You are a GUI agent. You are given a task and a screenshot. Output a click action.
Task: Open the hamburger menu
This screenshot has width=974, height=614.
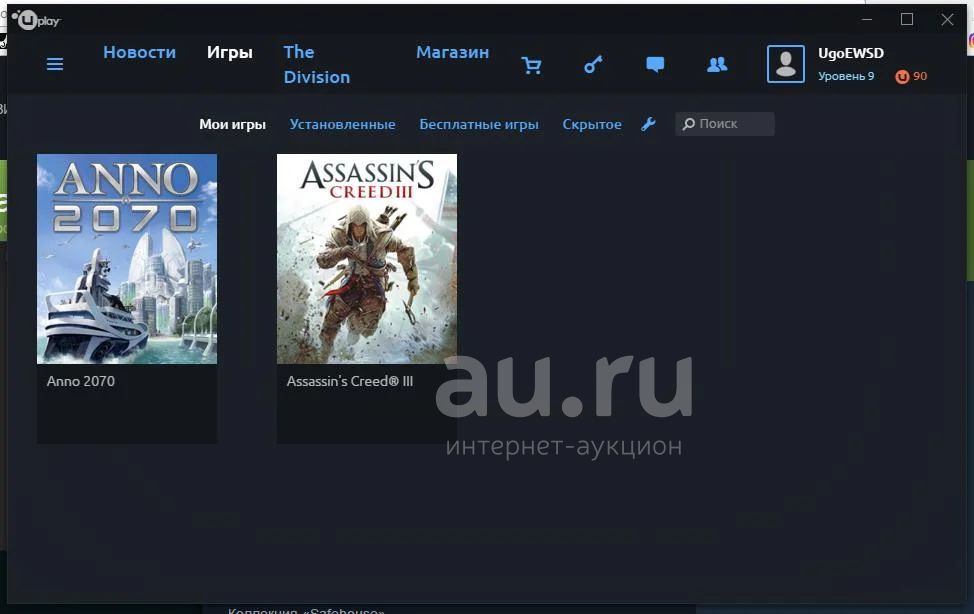coord(55,64)
